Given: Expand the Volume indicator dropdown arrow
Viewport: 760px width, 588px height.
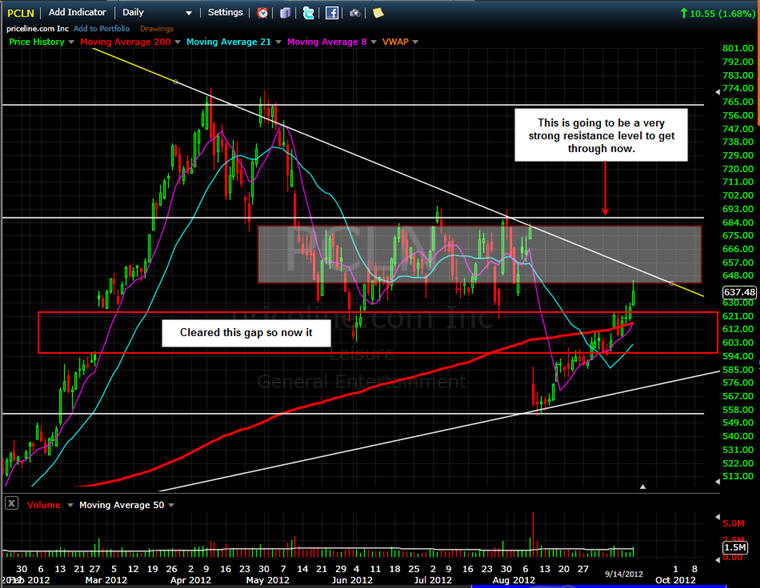Looking at the screenshot, I should pos(70,505).
